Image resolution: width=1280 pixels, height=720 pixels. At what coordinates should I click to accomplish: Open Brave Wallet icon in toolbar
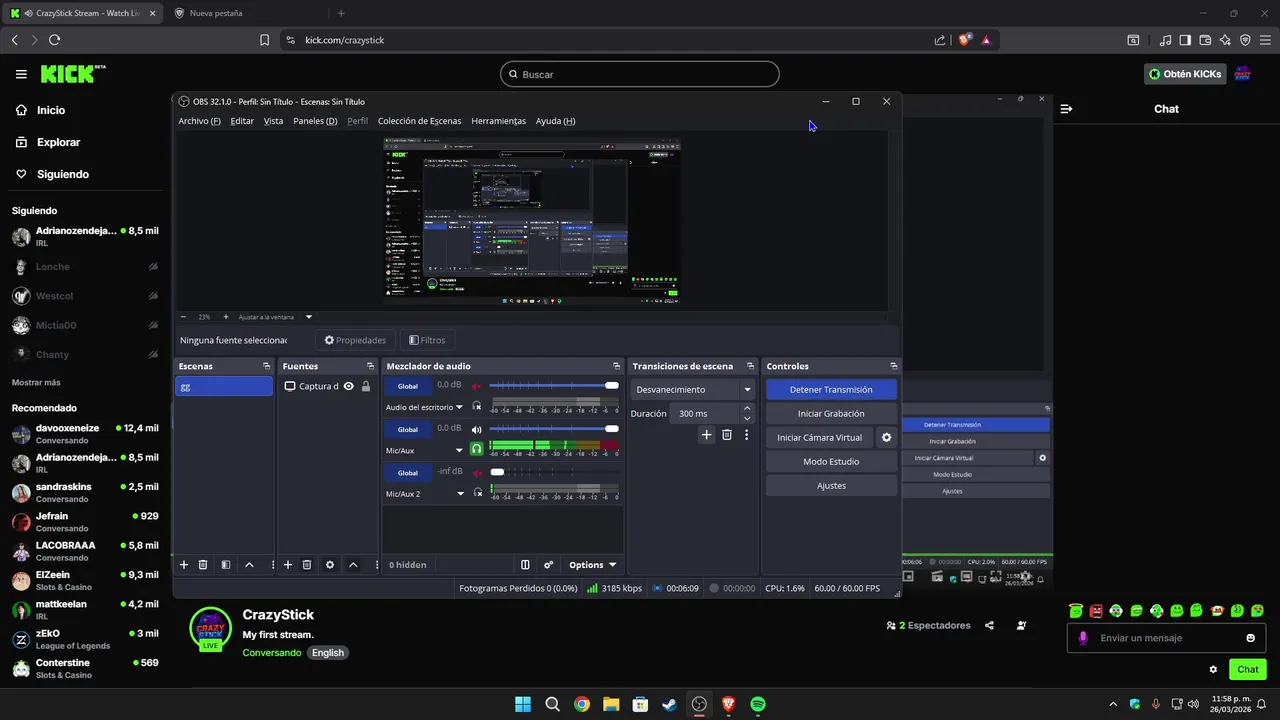[1205, 40]
